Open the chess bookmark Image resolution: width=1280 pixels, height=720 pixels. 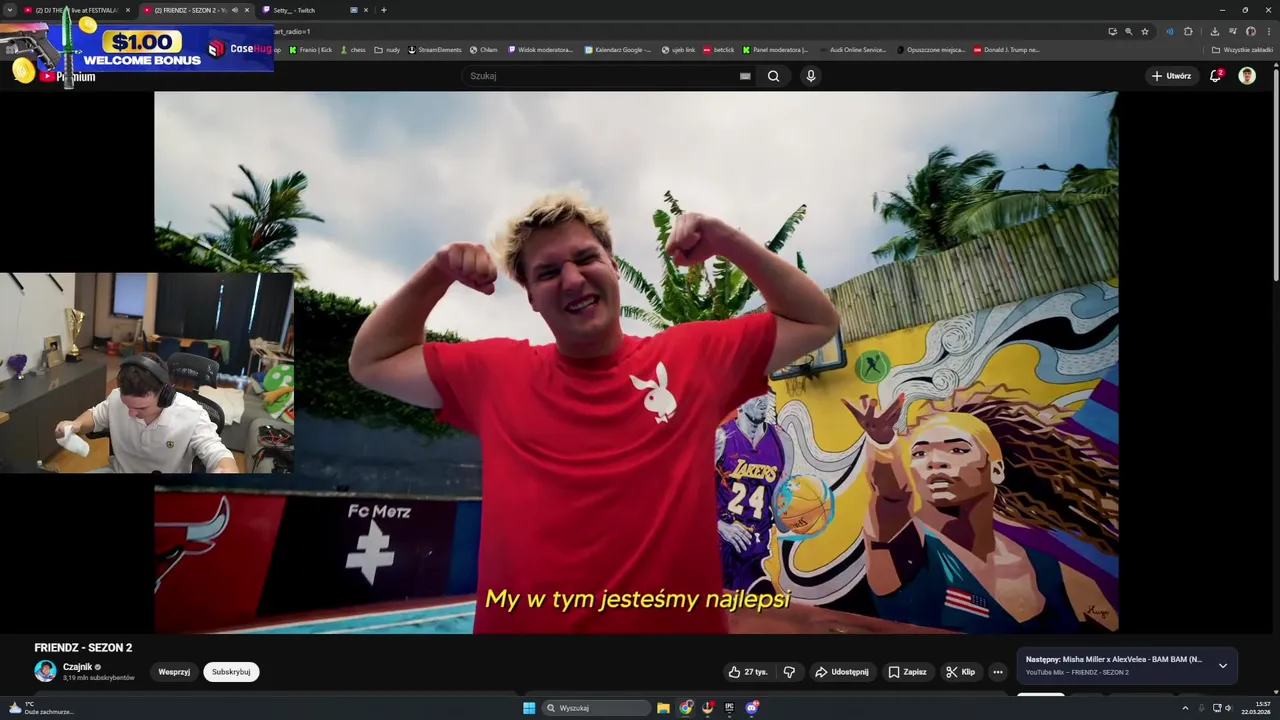(353, 49)
